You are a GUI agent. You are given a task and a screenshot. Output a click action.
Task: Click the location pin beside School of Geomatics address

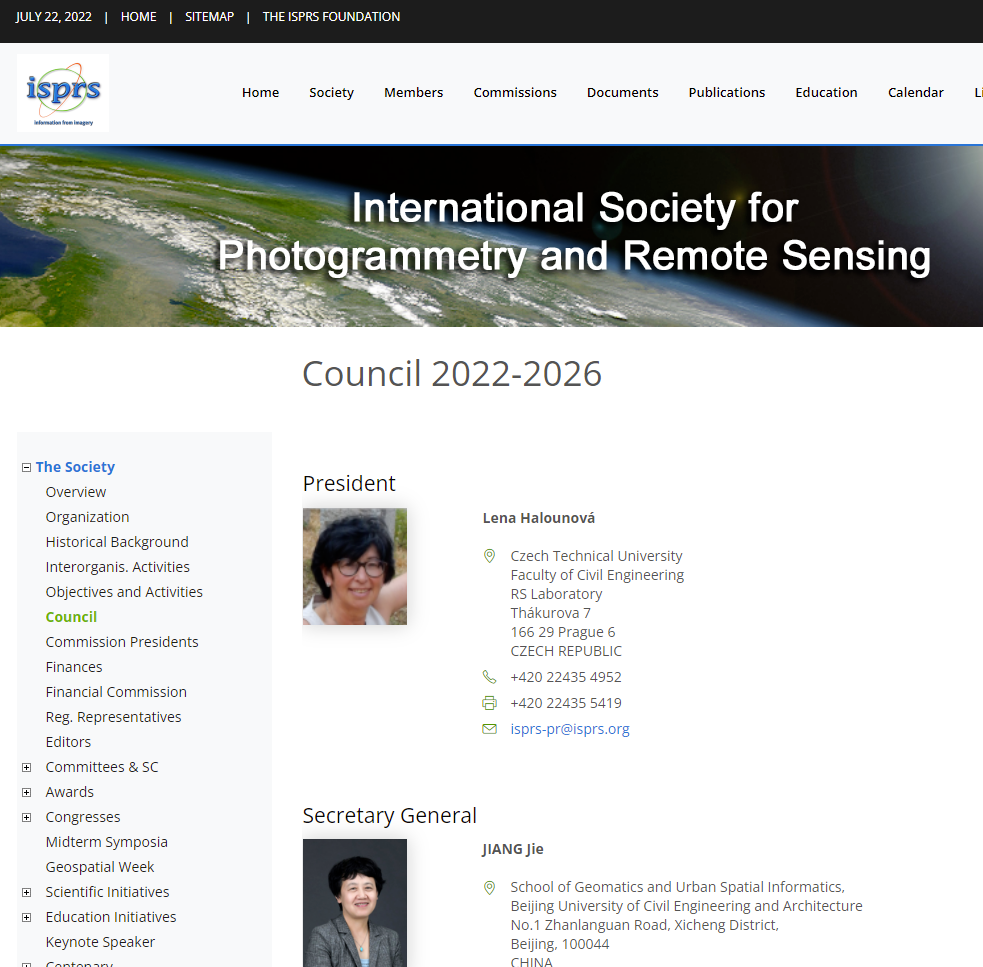(490, 887)
